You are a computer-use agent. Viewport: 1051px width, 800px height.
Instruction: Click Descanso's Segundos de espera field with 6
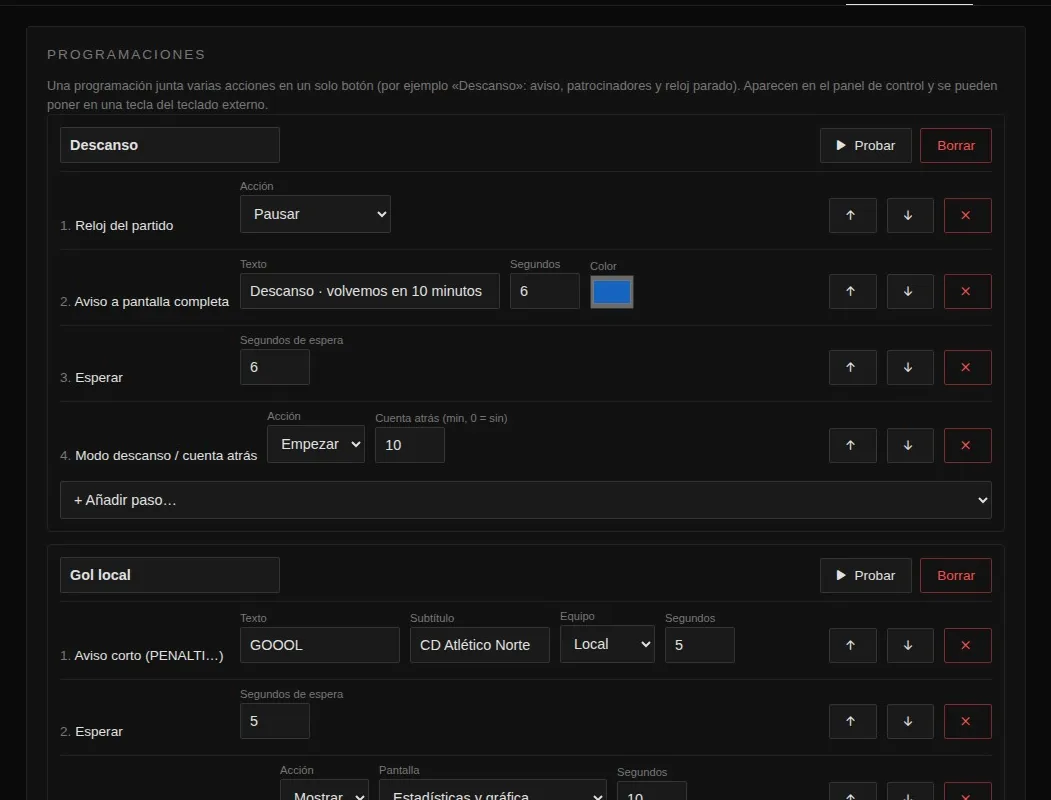[275, 367]
